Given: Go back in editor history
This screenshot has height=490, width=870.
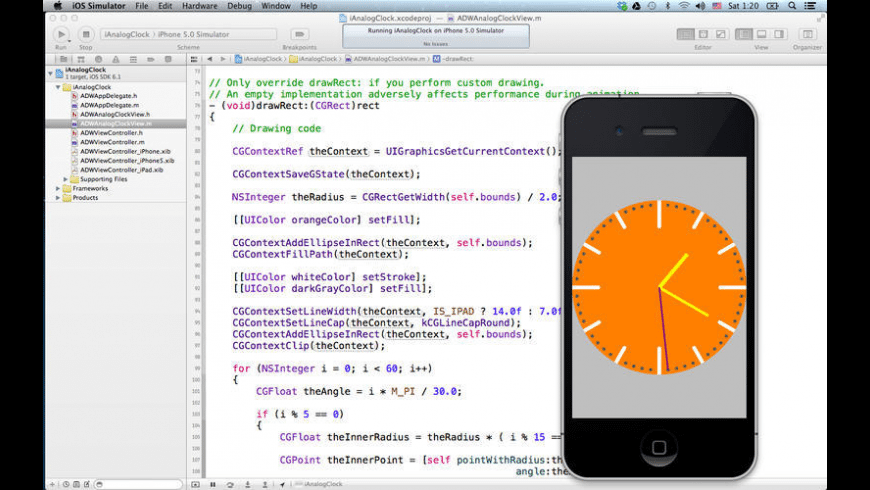Looking at the screenshot, I should click(210, 59).
